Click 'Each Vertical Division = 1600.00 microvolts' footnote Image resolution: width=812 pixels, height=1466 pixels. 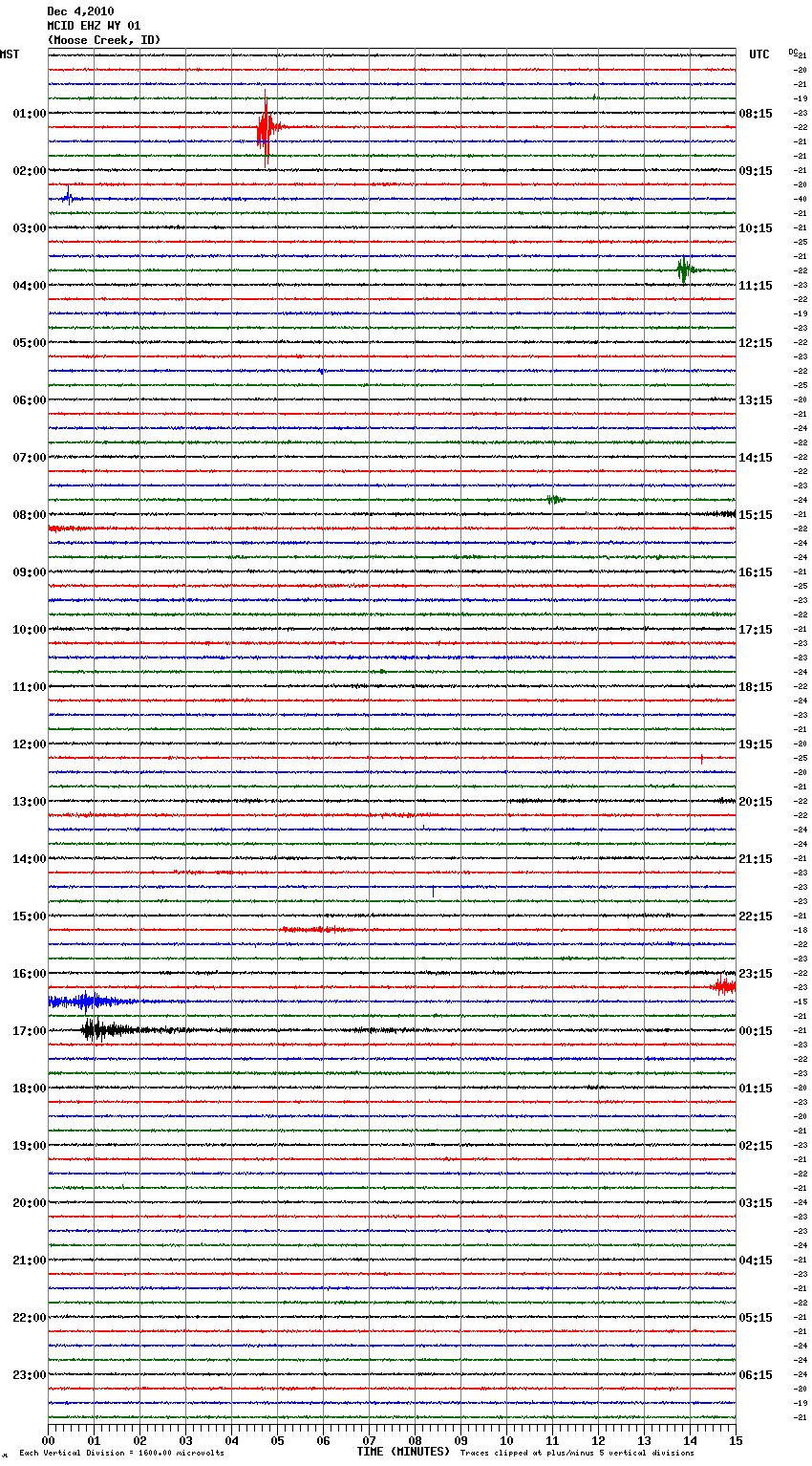(121, 1453)
